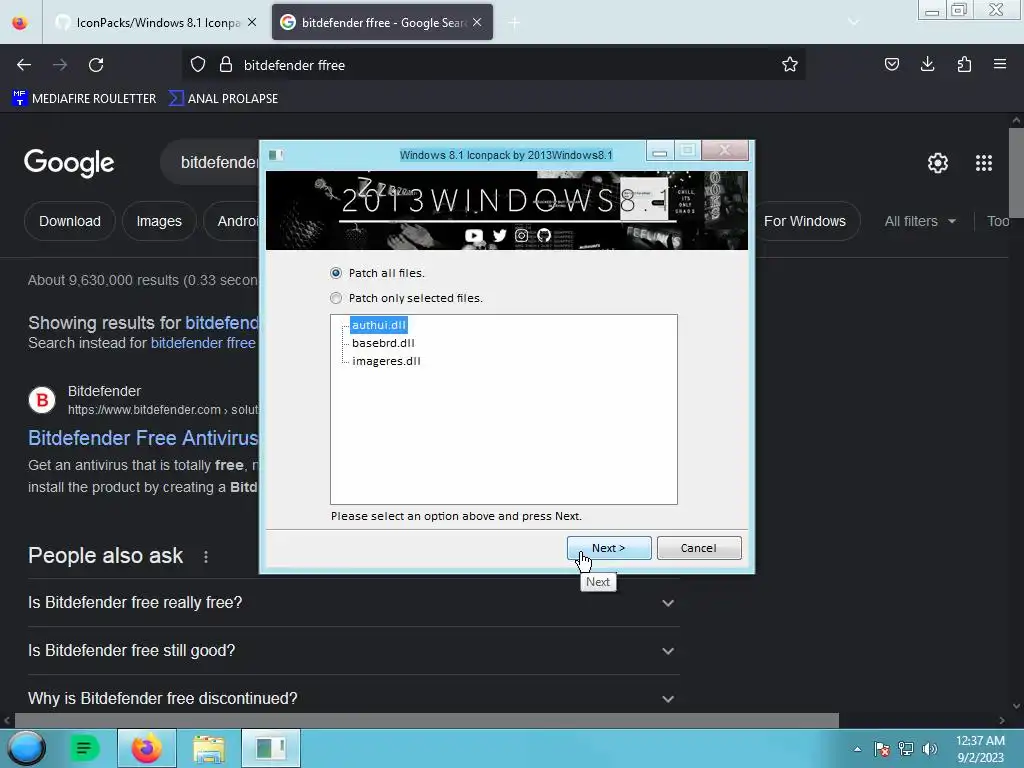Image resolution: width=1024 pixels, height=768 pixels.
Task: Open the green notes app on taskbar
Action: coord(84,748)
